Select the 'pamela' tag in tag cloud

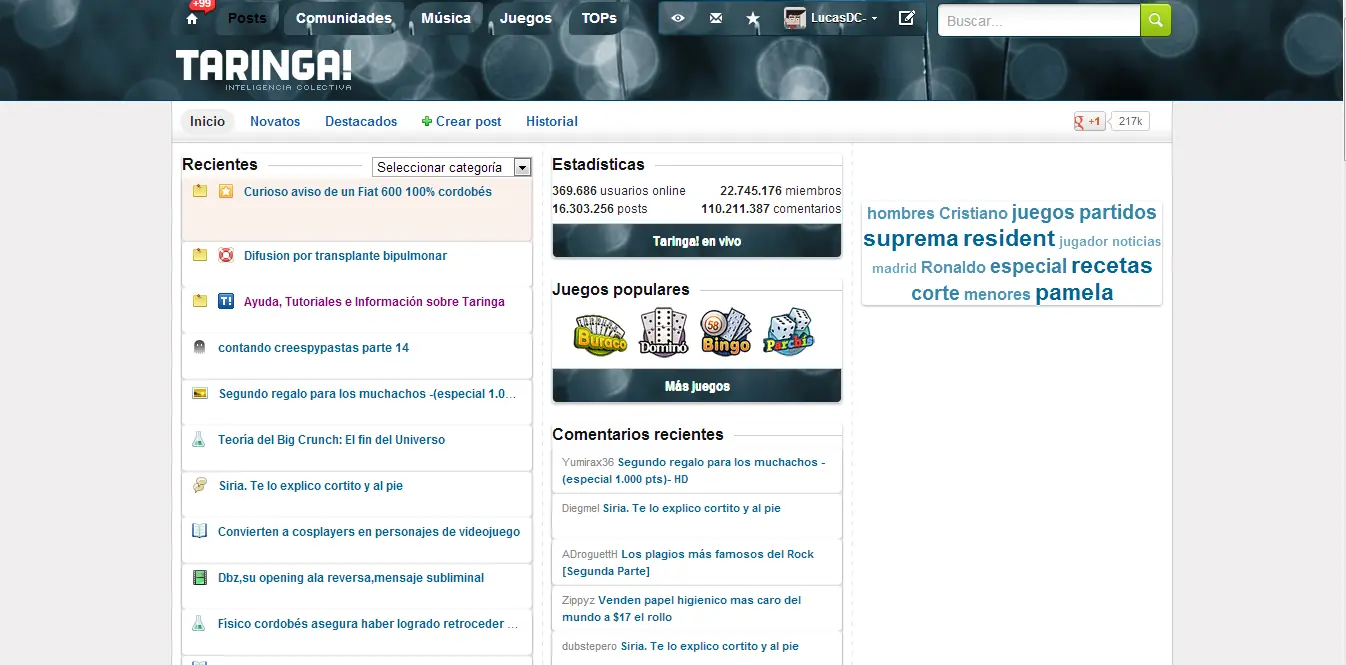[x=1074, y=293]
